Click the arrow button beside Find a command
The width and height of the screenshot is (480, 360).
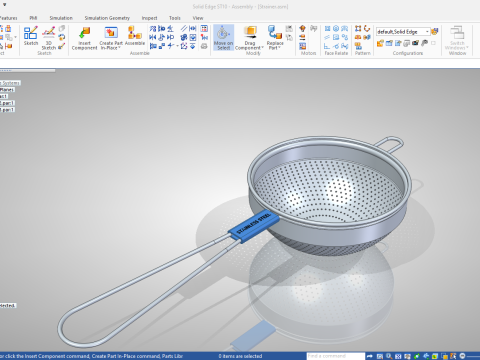369,356
